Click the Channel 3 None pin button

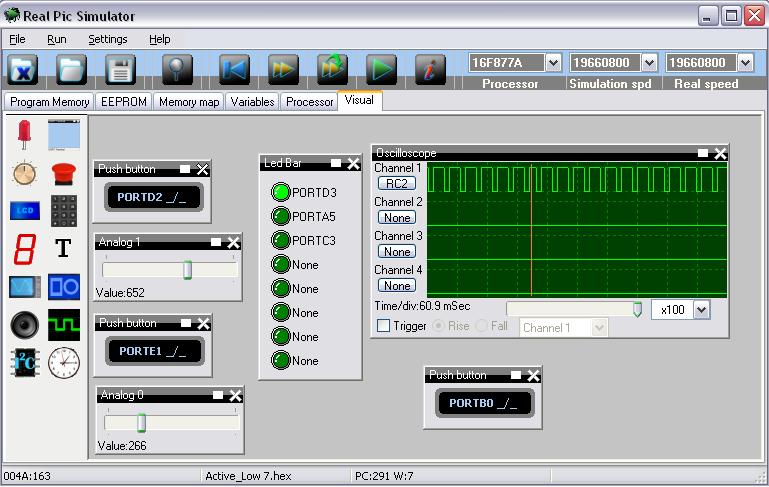click(397, 252)
